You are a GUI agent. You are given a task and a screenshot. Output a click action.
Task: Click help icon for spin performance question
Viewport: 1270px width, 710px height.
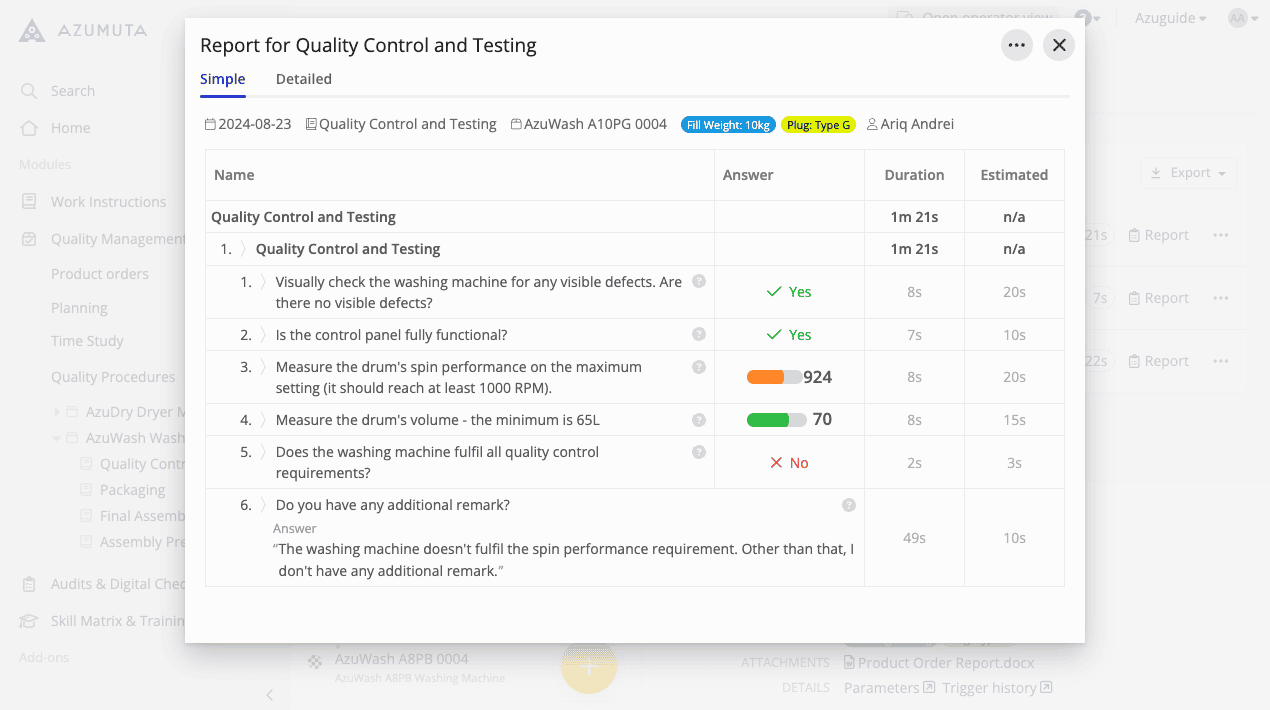(x=699, y=367)
